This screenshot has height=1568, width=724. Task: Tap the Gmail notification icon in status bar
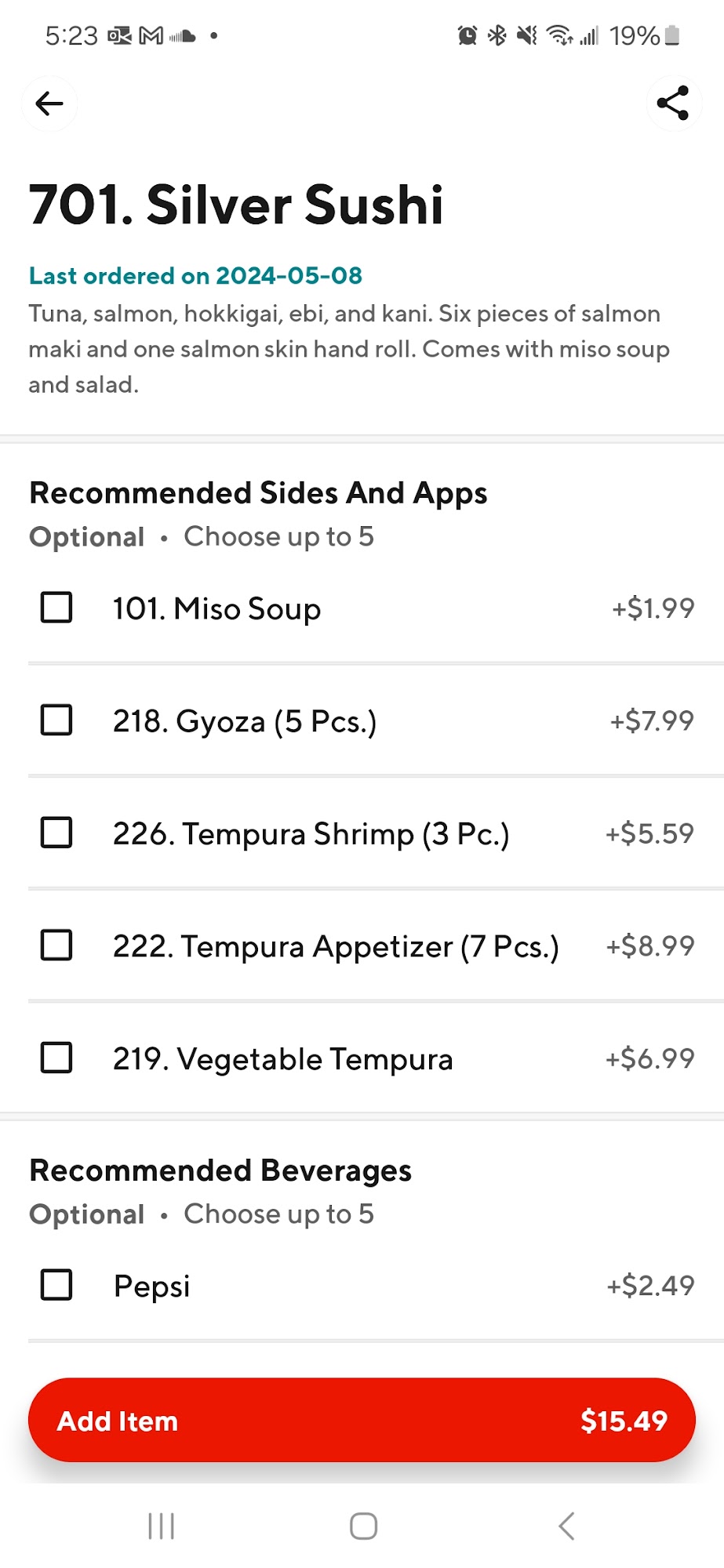point(151,36)
